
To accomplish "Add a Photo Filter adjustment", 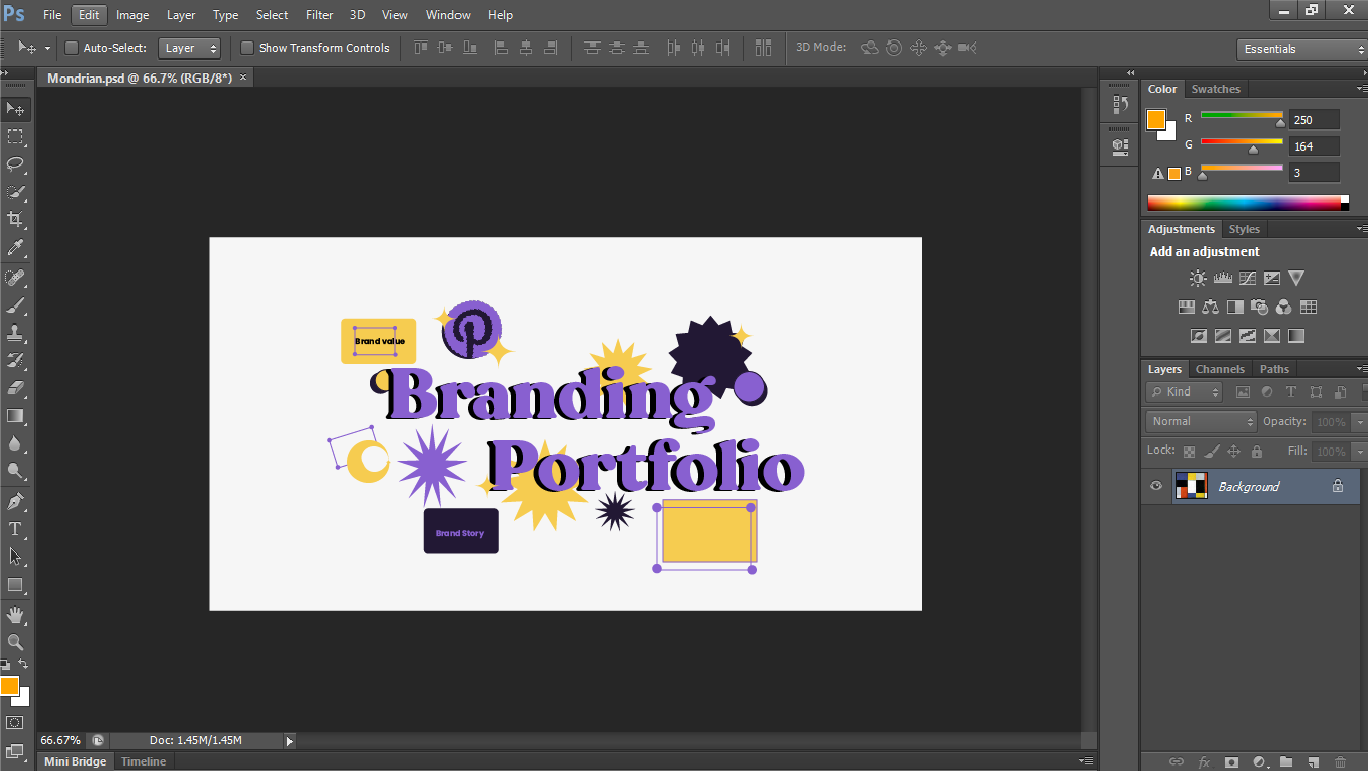I will tap(1259, 307).
